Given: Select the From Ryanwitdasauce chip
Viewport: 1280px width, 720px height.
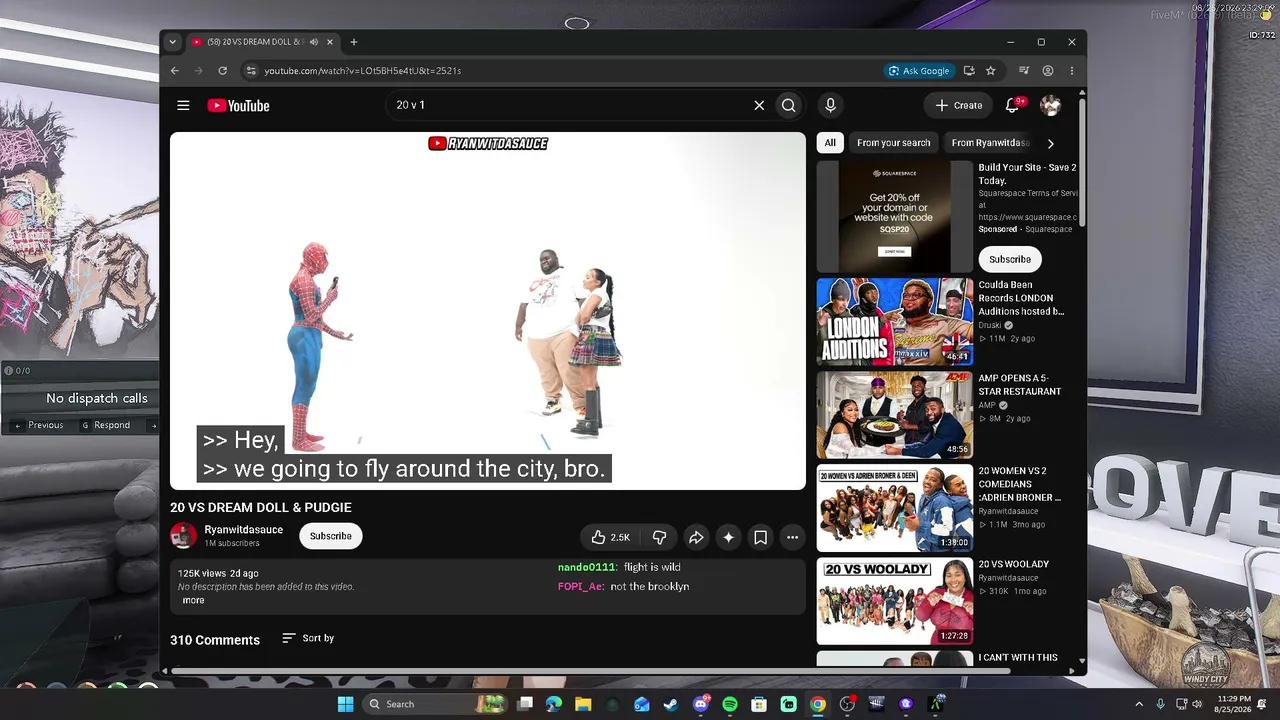Looking at the screenshot, I should coord(989,143).
